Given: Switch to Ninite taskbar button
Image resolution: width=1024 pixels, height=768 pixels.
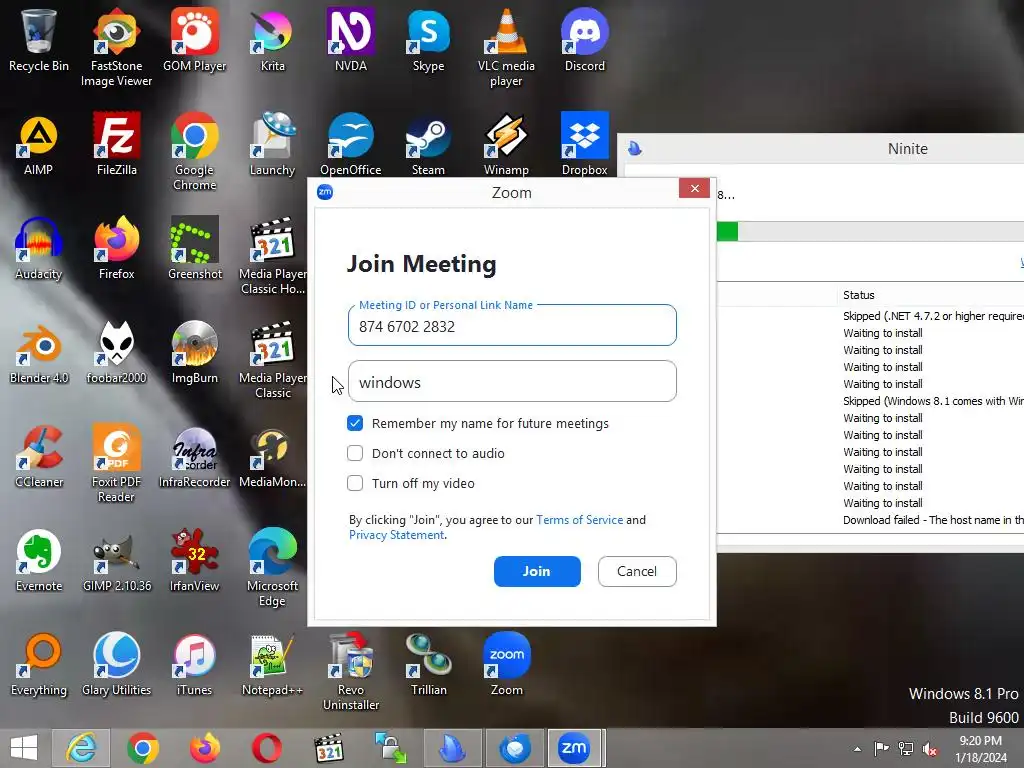Looking at the screenshot, I should (453, 748).
